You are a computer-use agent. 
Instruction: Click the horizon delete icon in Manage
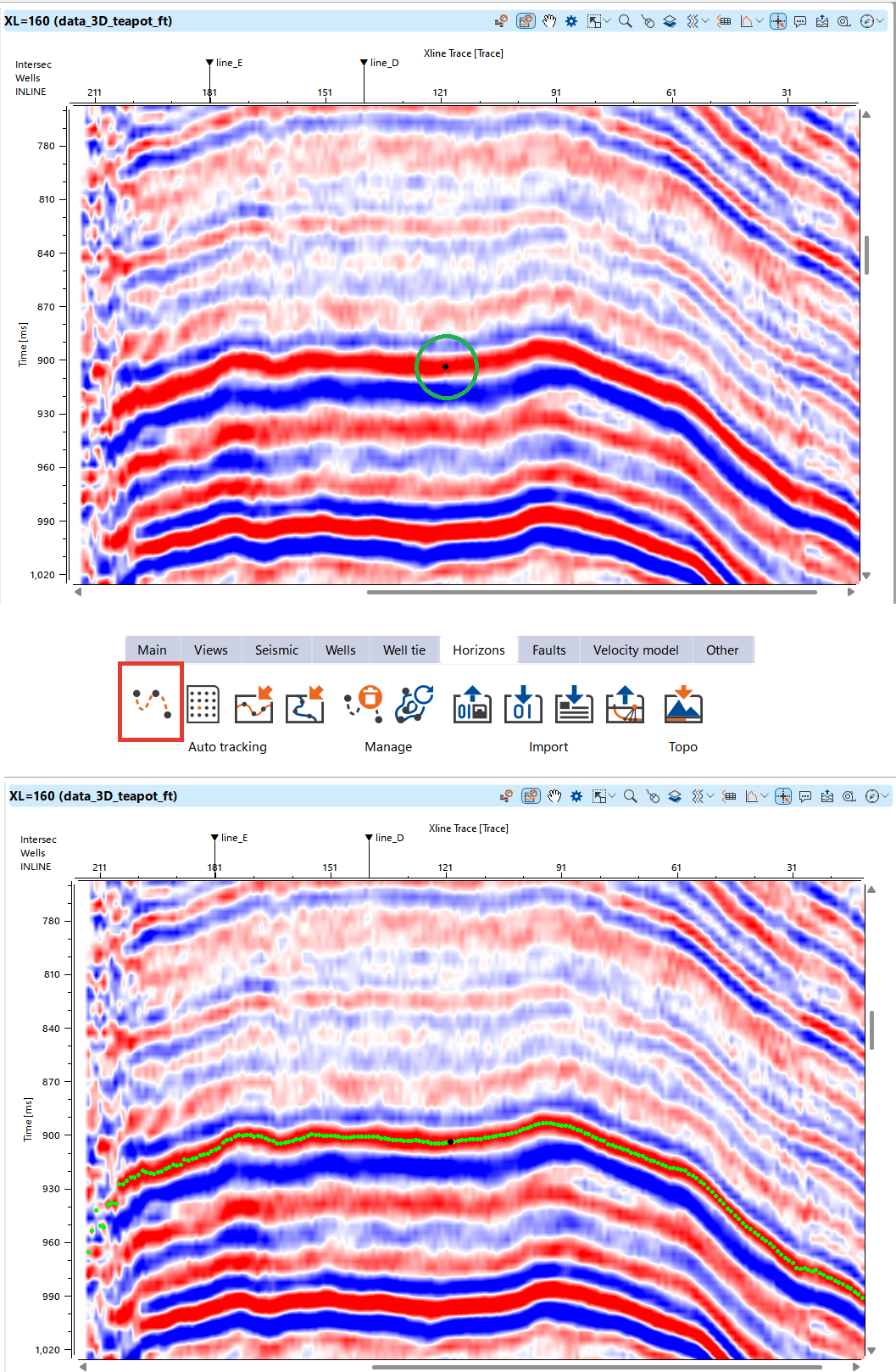[x=365, y=704]
